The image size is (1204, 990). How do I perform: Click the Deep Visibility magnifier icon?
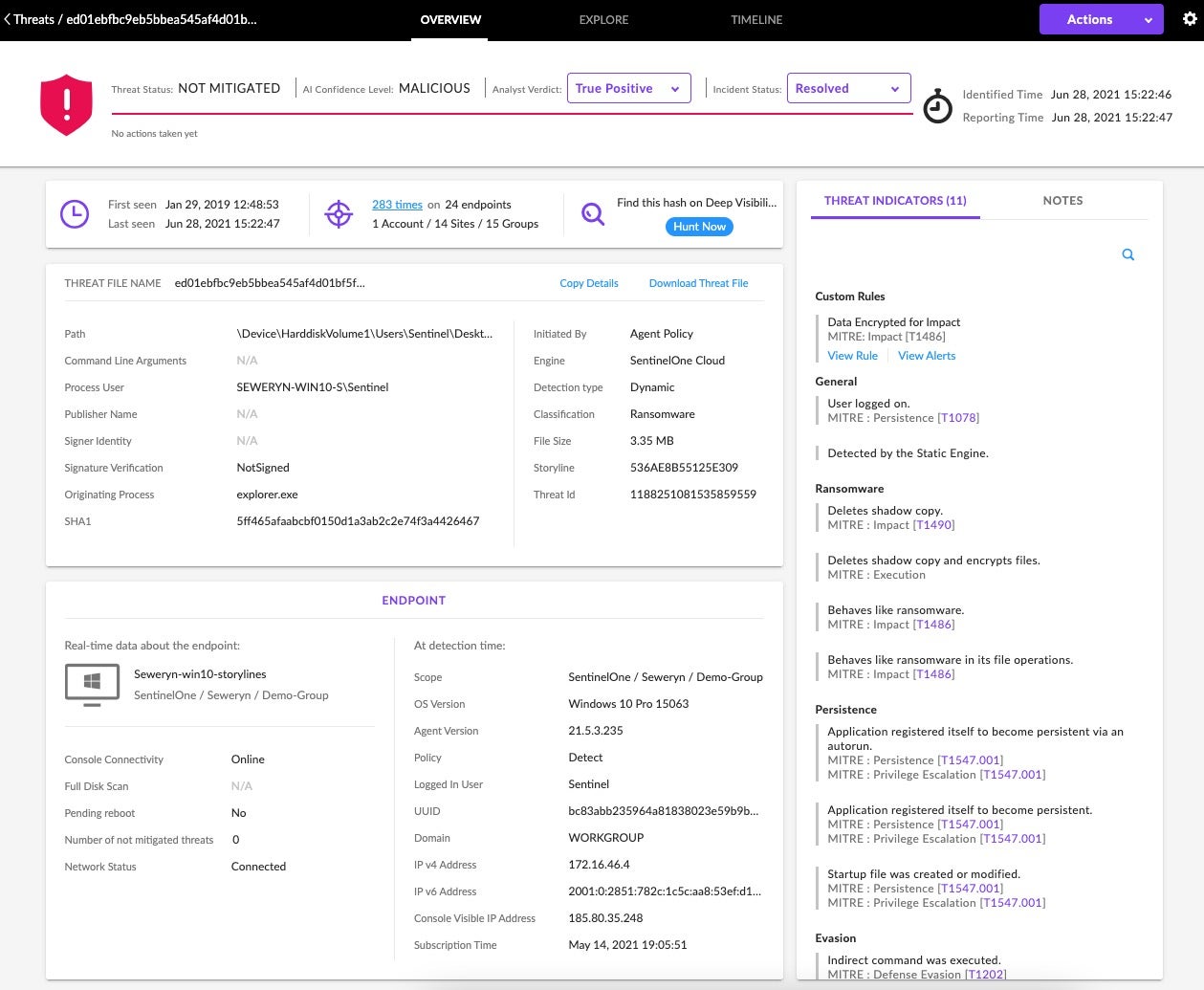593,214
